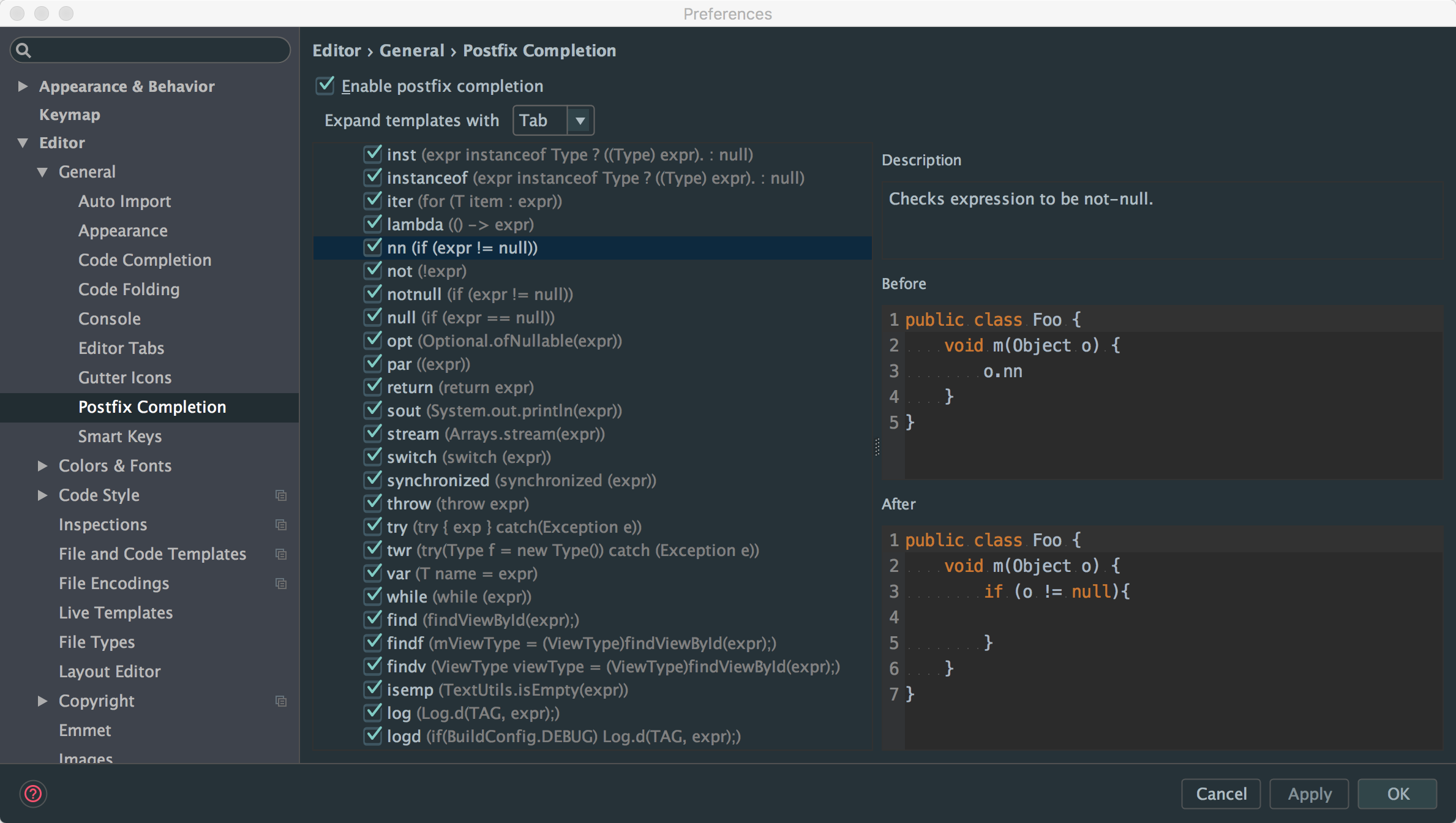Select Live Templates in the sidebar
1456x823 pixels.
click(115, 612)
